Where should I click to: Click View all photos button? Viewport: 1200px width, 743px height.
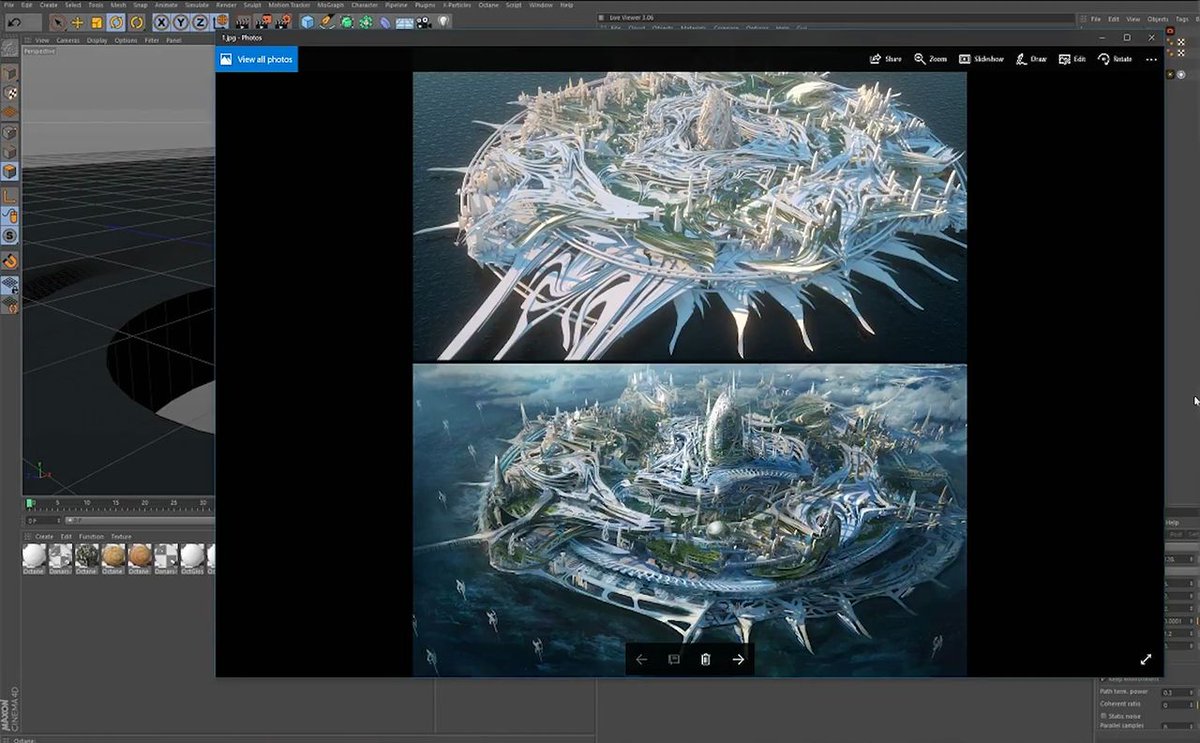coord(256,60)
